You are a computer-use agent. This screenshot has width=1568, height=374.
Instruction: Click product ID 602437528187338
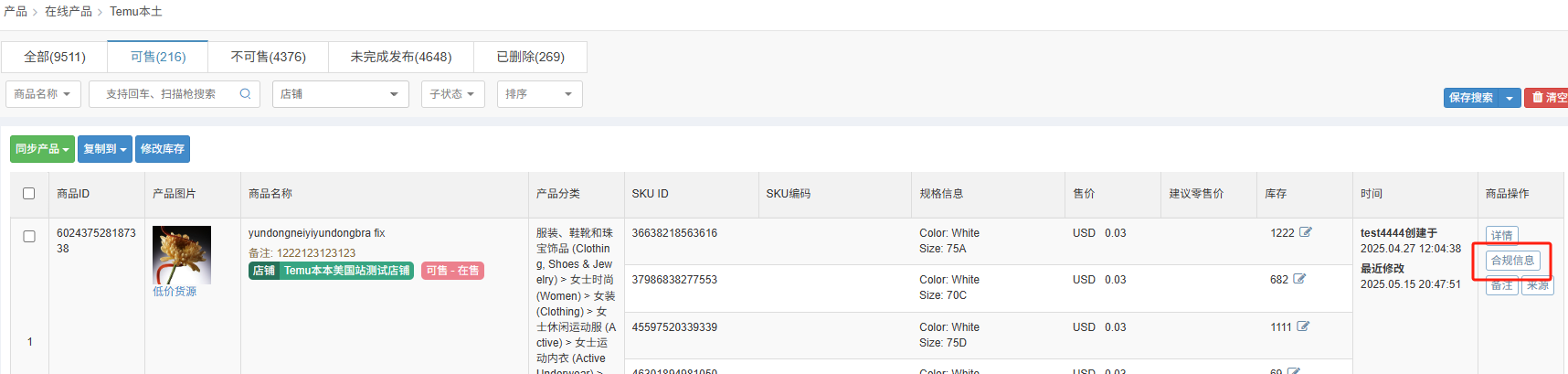pos(96,240)
